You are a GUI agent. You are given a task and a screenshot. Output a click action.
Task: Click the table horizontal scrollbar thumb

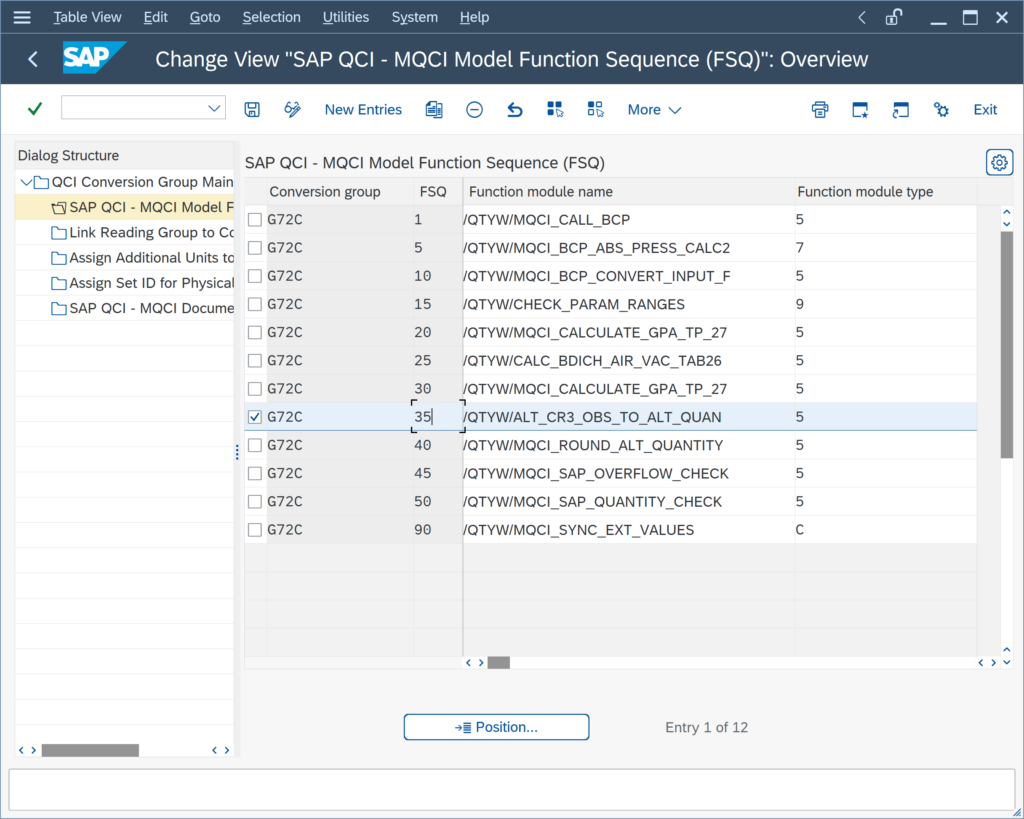click(499, 662)
